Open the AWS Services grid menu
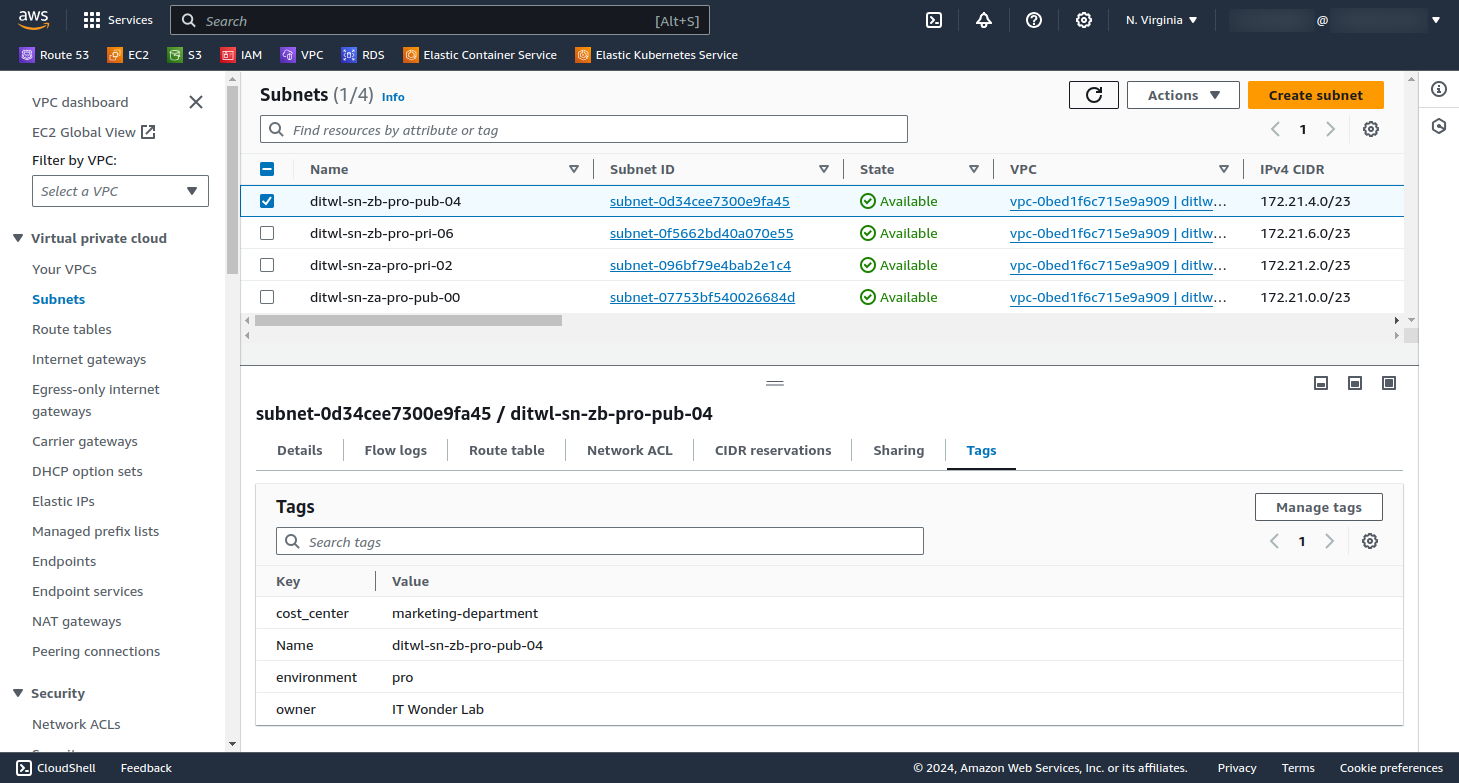This screenshot has height=783, width=1459. tap(118, 20)
